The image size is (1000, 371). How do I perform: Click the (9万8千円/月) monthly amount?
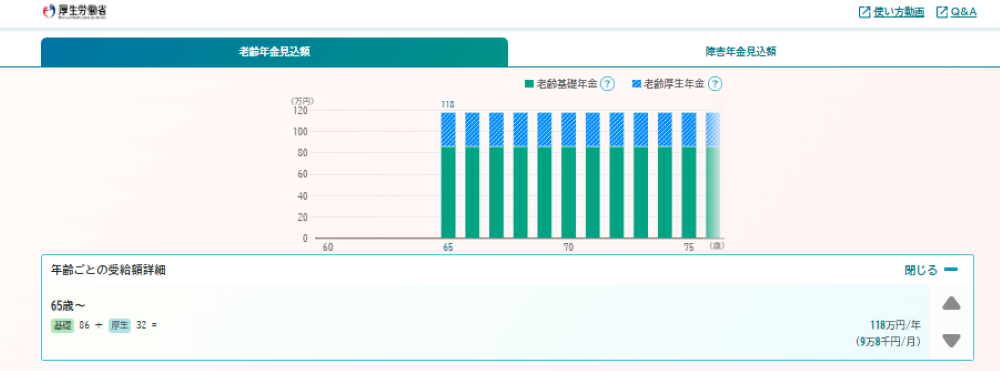pyautogui.click(x=888, y=342)
